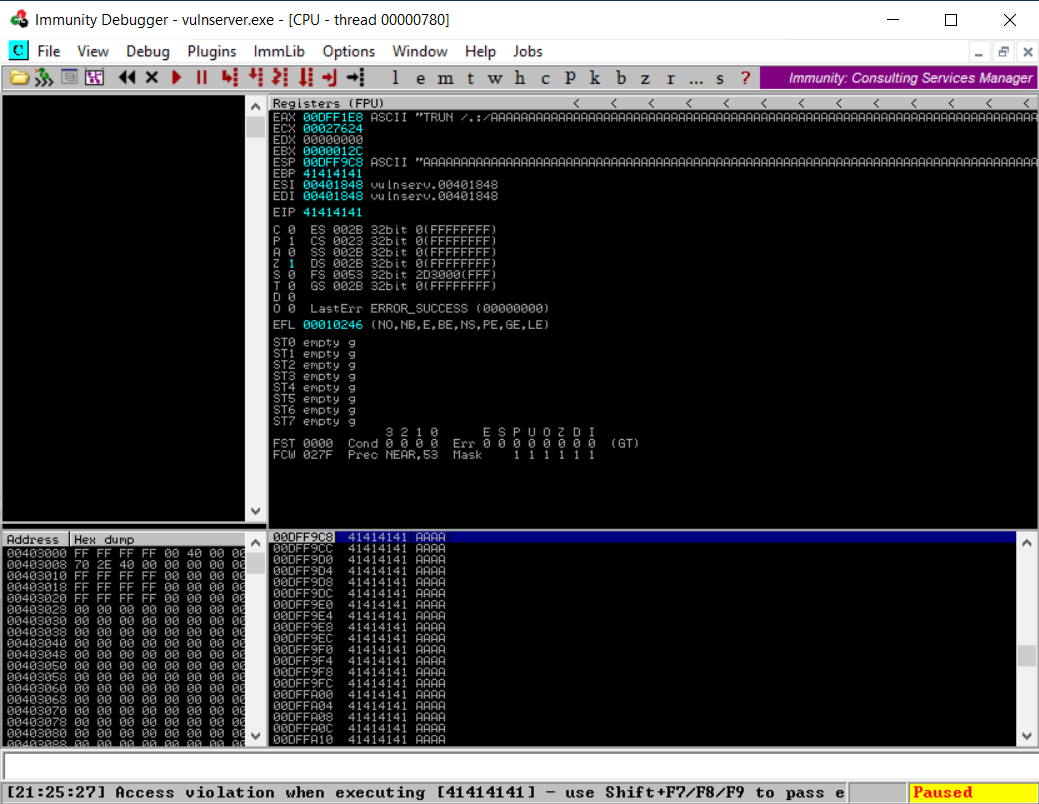Click the Trace over icon
The width and height of the screenshot is (1039, 804).
[x=305, y=78]
